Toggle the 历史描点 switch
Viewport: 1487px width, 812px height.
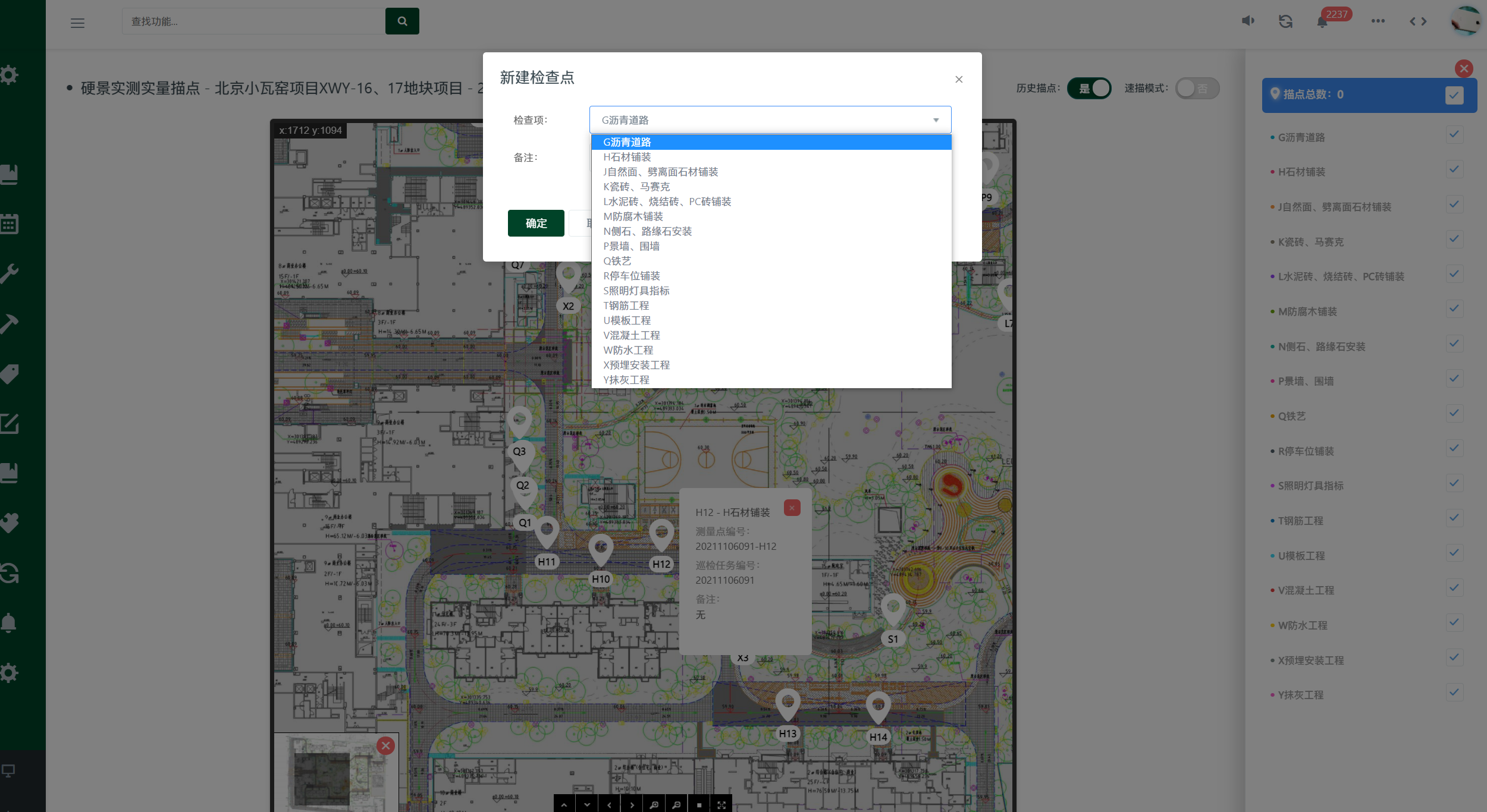point(1089,89)
